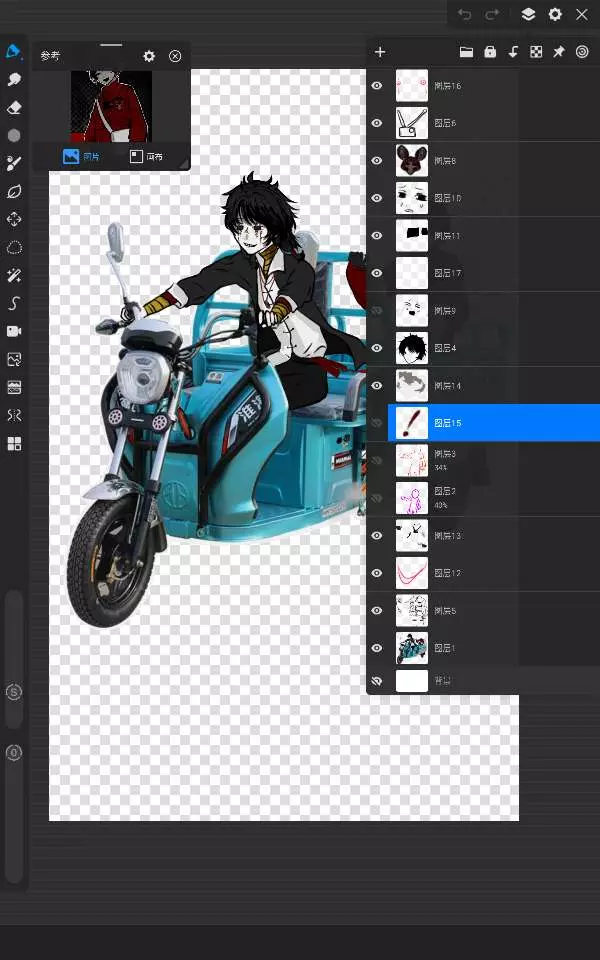
Task: Select the move transform tool
Action: tap(13, 219)
